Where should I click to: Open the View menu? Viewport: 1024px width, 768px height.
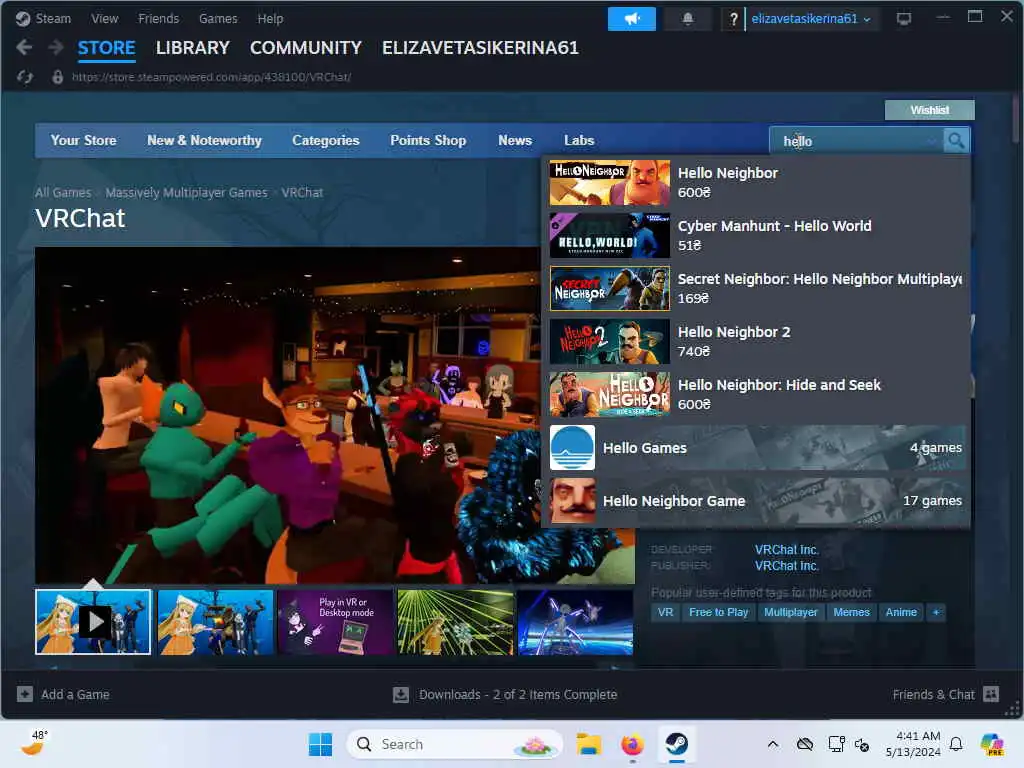(x=104, y=18)
